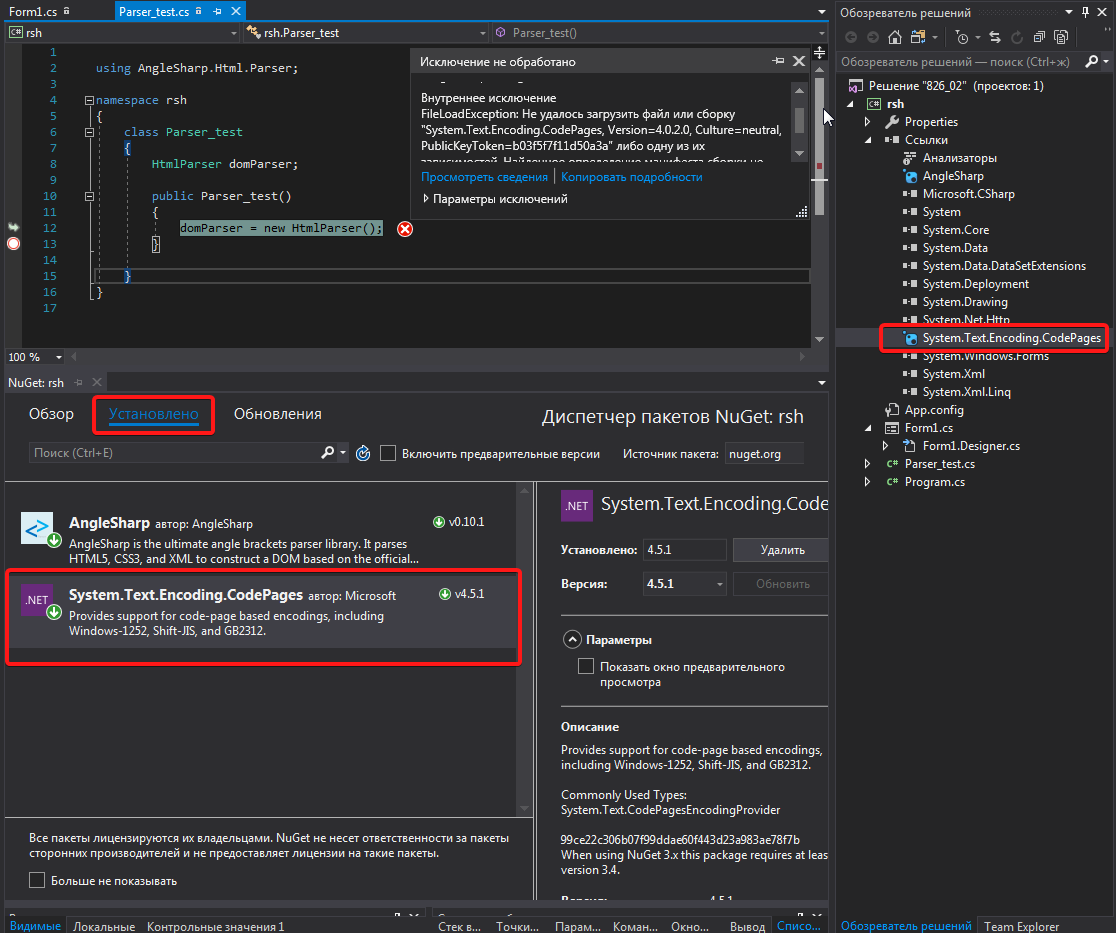
Task: Click the breakpoint marker on line 13
Action: pos(14,243)
